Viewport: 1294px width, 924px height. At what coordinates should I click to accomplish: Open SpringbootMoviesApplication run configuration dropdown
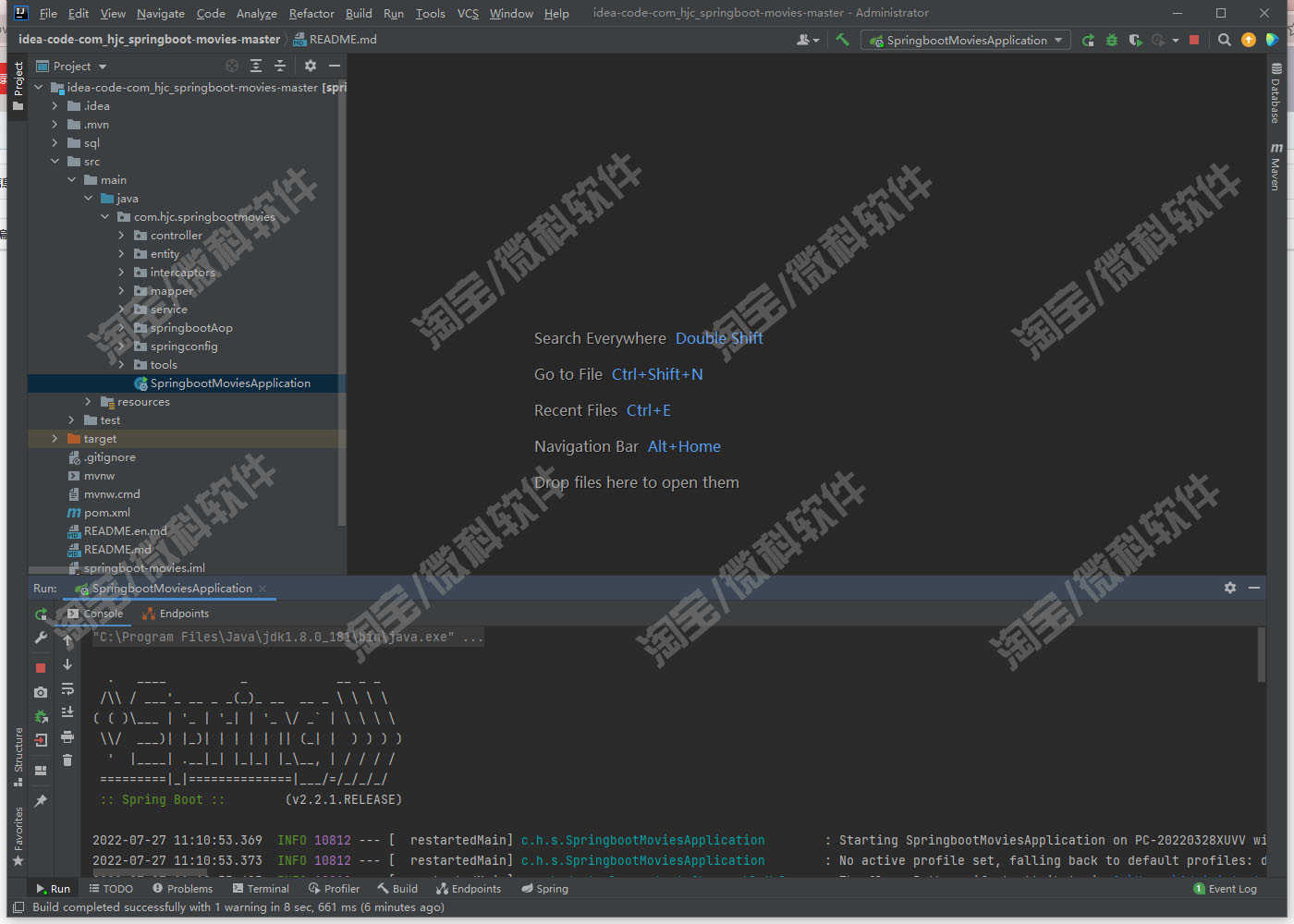point(966,40)
